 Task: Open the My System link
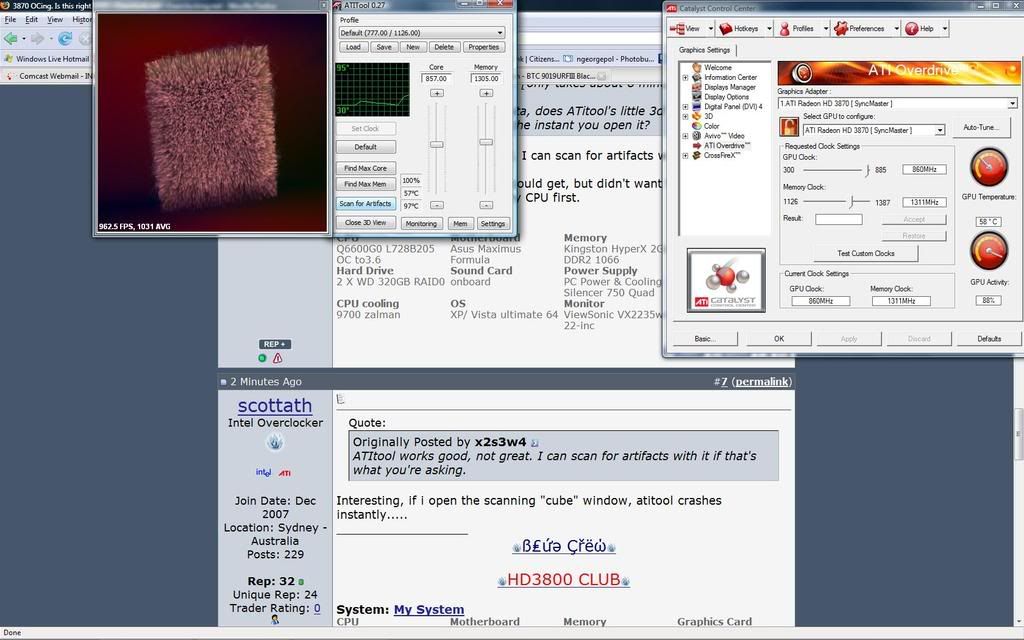tap(429, 609)
